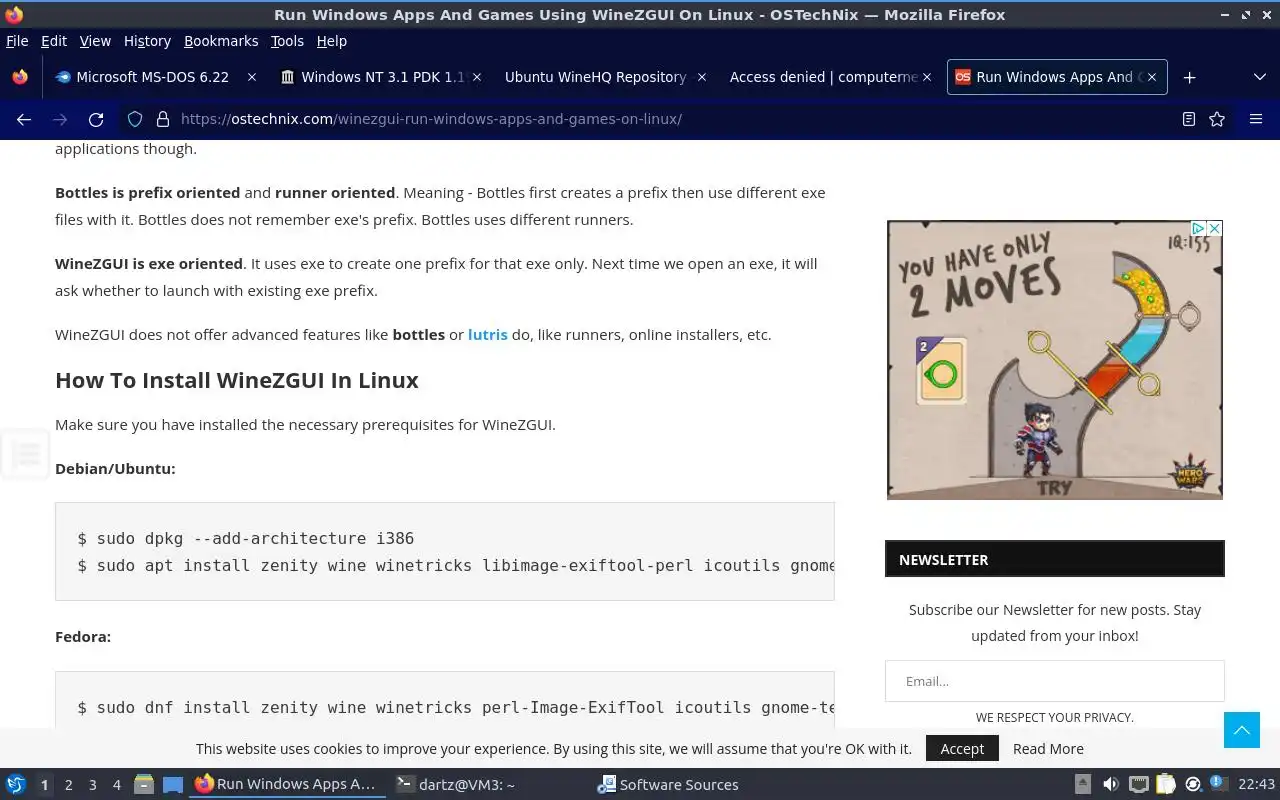This screenshot has width=1280, height=800.
Task: Open the Help menu
Action: [332, 41]
